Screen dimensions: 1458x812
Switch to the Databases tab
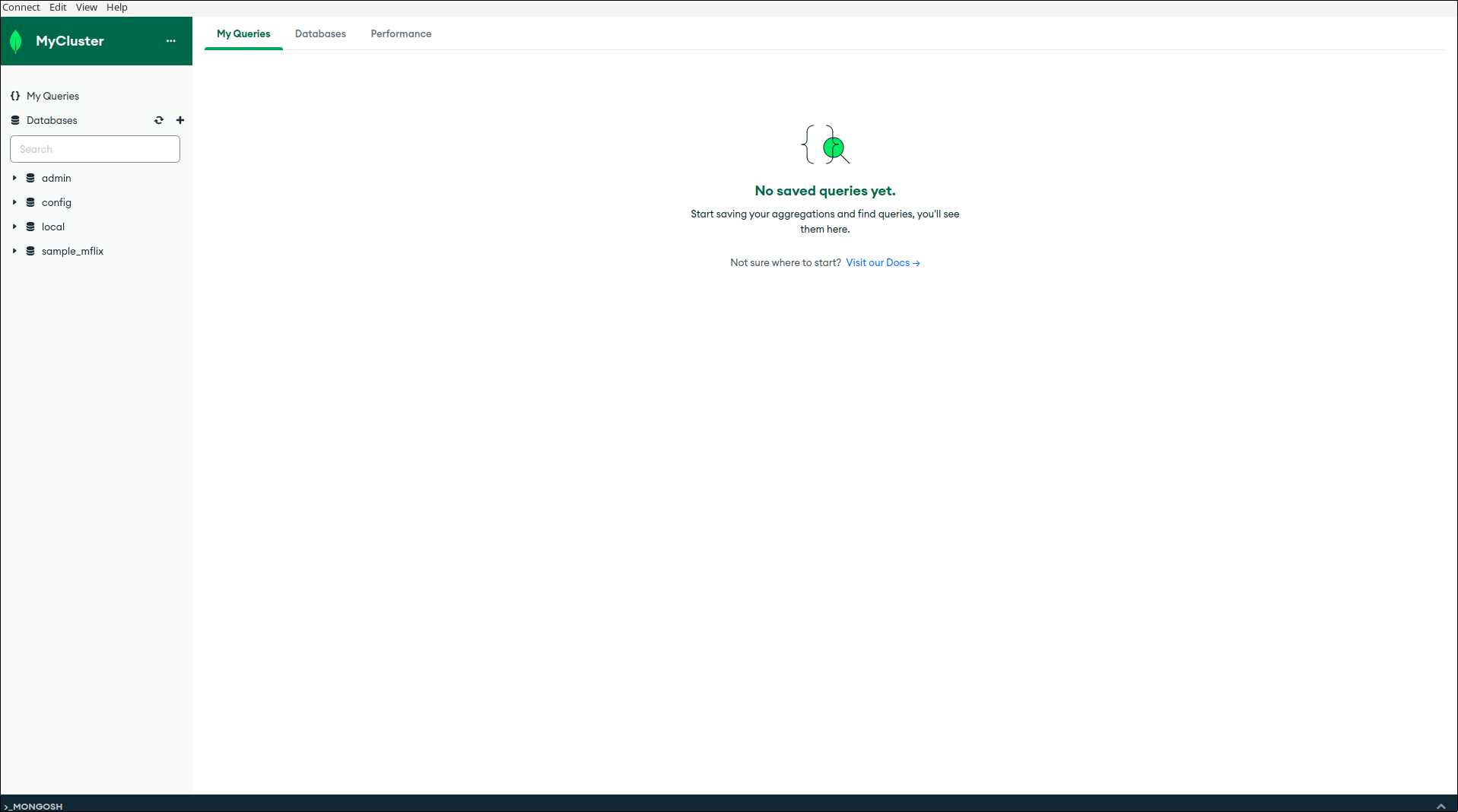point(320,34)
